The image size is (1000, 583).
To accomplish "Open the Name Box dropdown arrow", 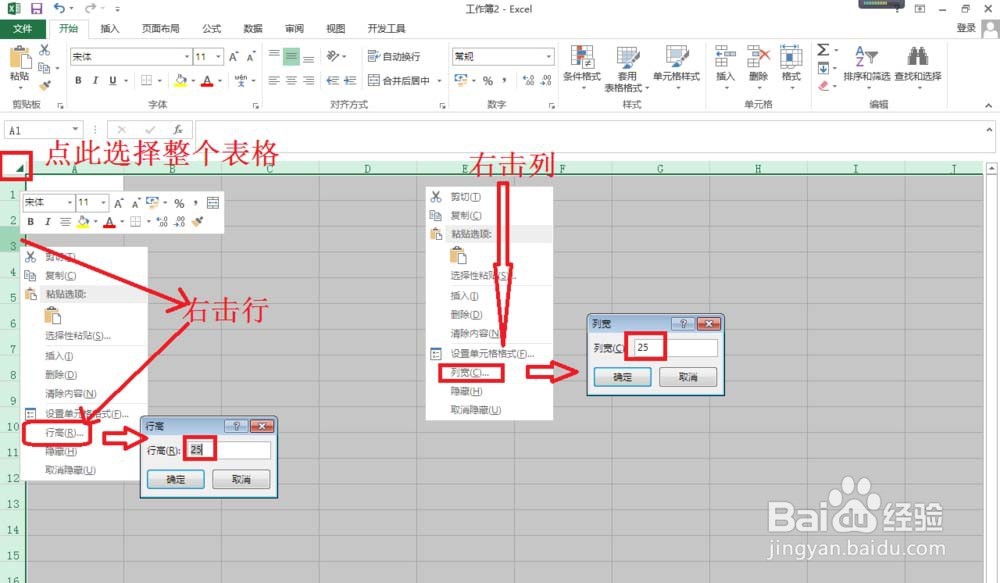I will click(78, 129).
